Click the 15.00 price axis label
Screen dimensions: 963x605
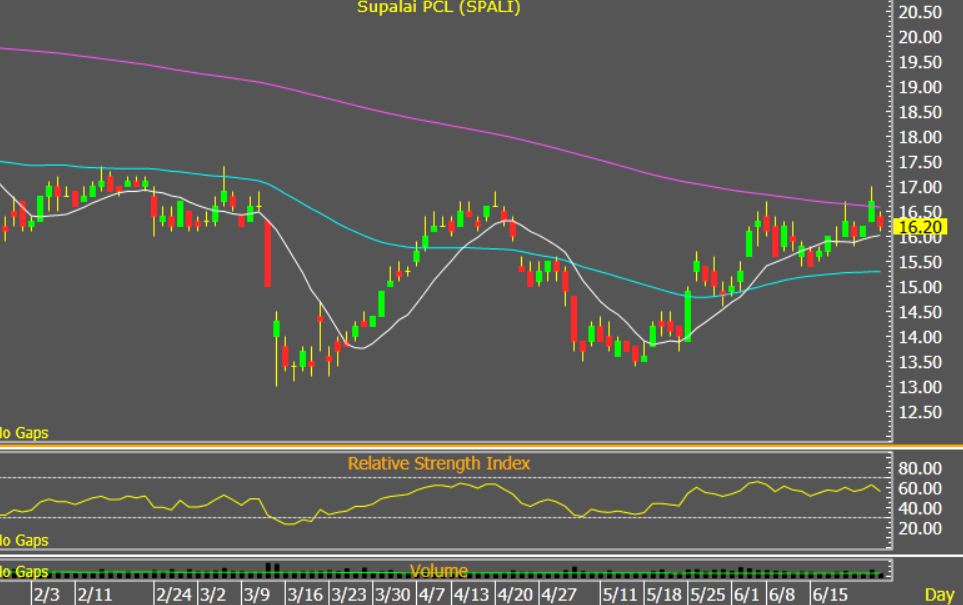point(920,287)
